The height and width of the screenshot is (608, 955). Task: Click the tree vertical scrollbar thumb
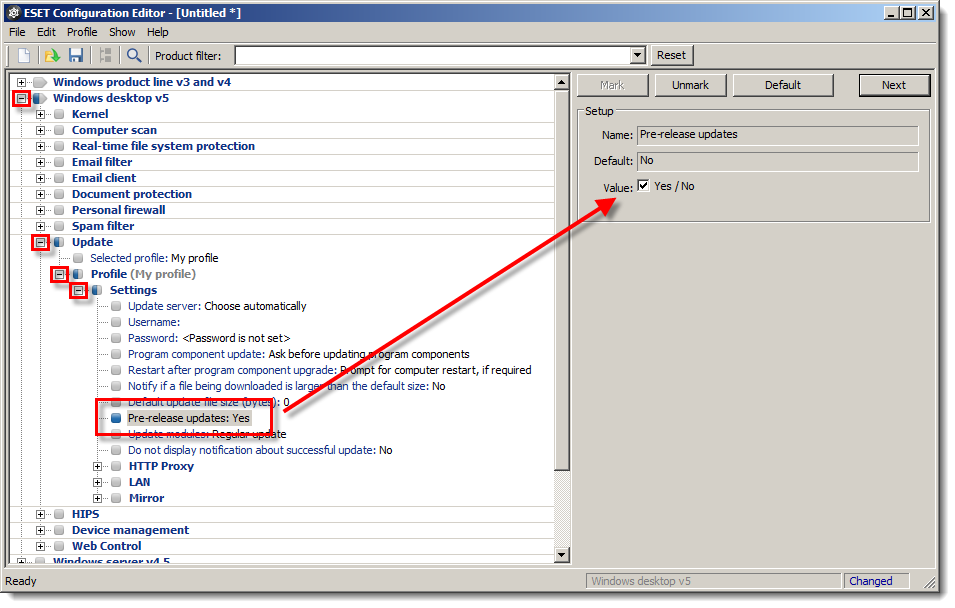[x=562, y=280]
